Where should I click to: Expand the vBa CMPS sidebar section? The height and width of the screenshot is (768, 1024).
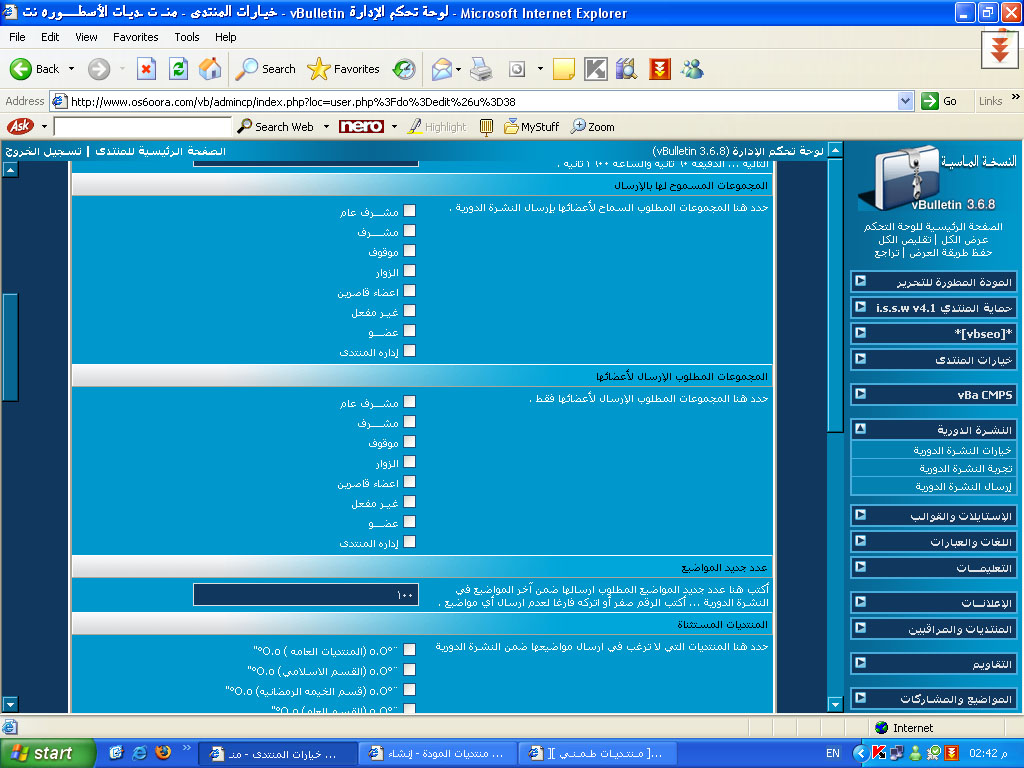[860, 394]
